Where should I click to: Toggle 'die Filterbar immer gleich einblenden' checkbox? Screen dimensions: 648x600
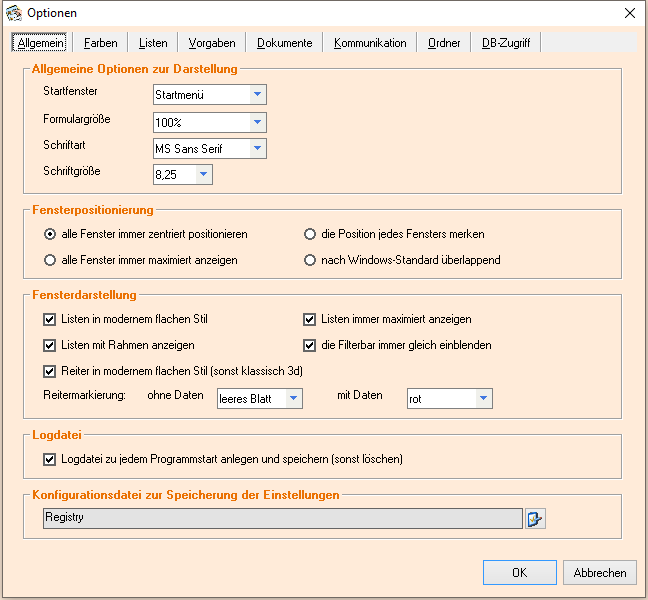pyautogui.click(x=310, y=345)
